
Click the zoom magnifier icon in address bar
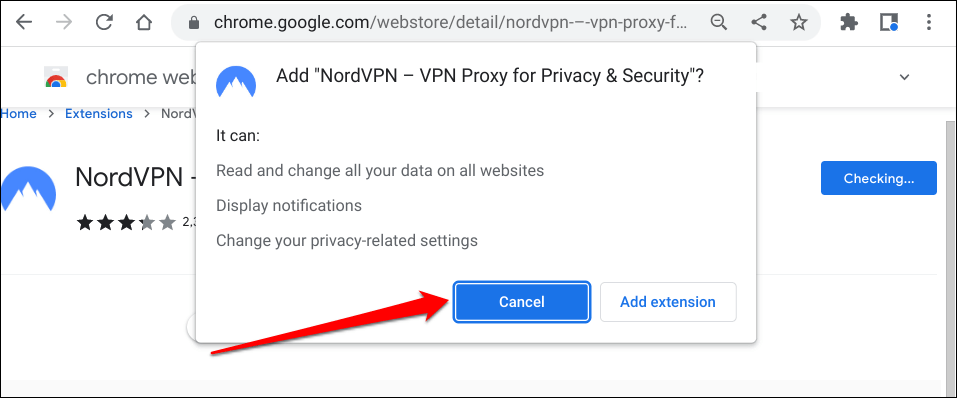tap(719, 23)
